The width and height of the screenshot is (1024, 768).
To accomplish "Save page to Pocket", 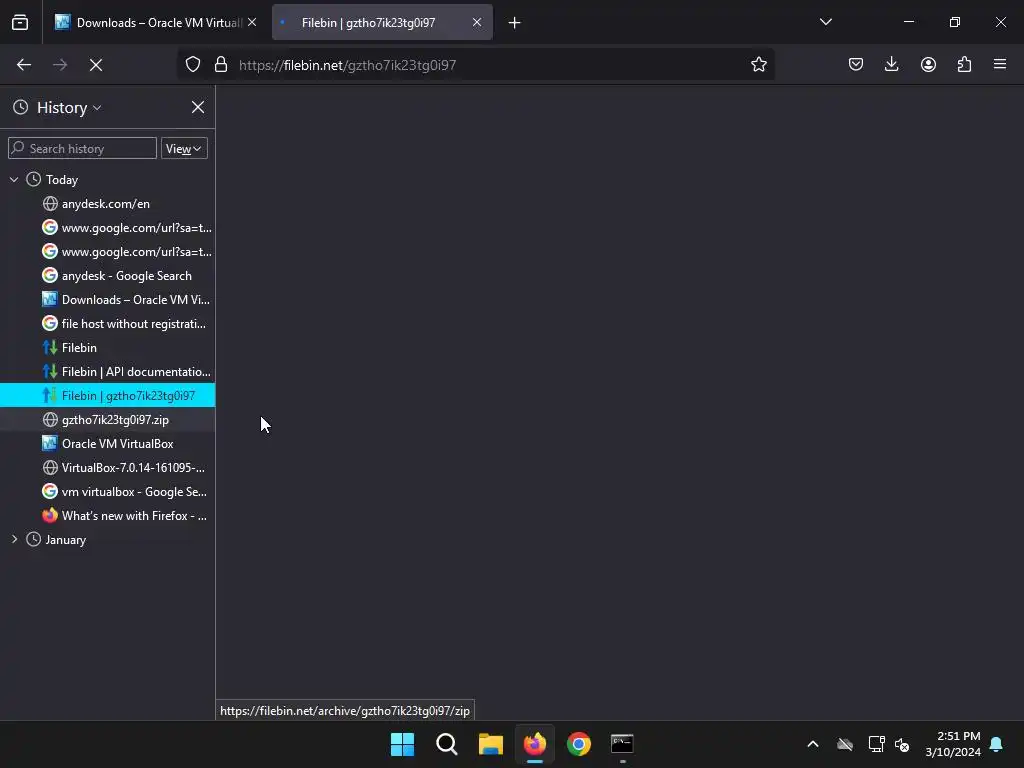I will (x=856, y=64).
